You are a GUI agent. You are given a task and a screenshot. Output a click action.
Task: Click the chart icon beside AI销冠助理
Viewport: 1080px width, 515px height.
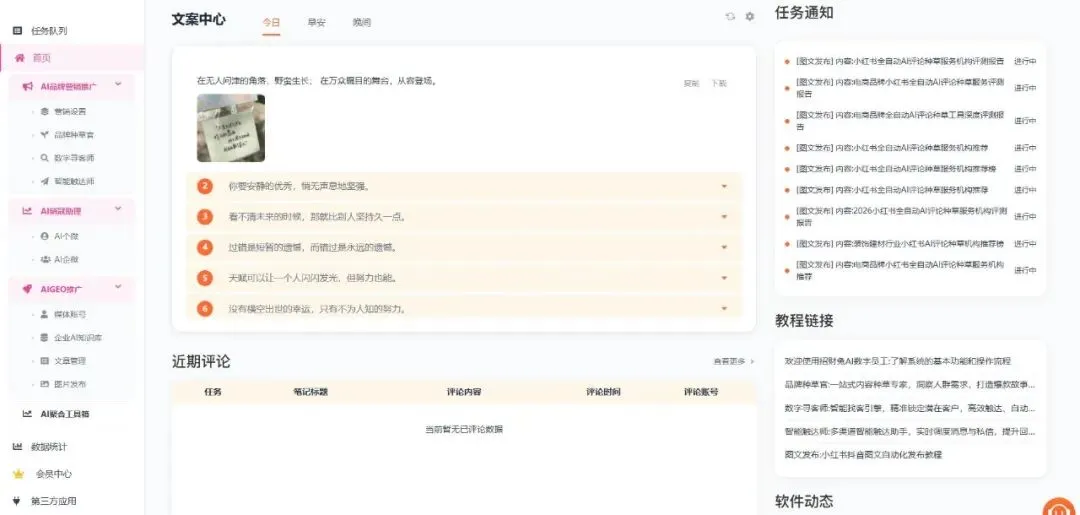coord(28,211)
